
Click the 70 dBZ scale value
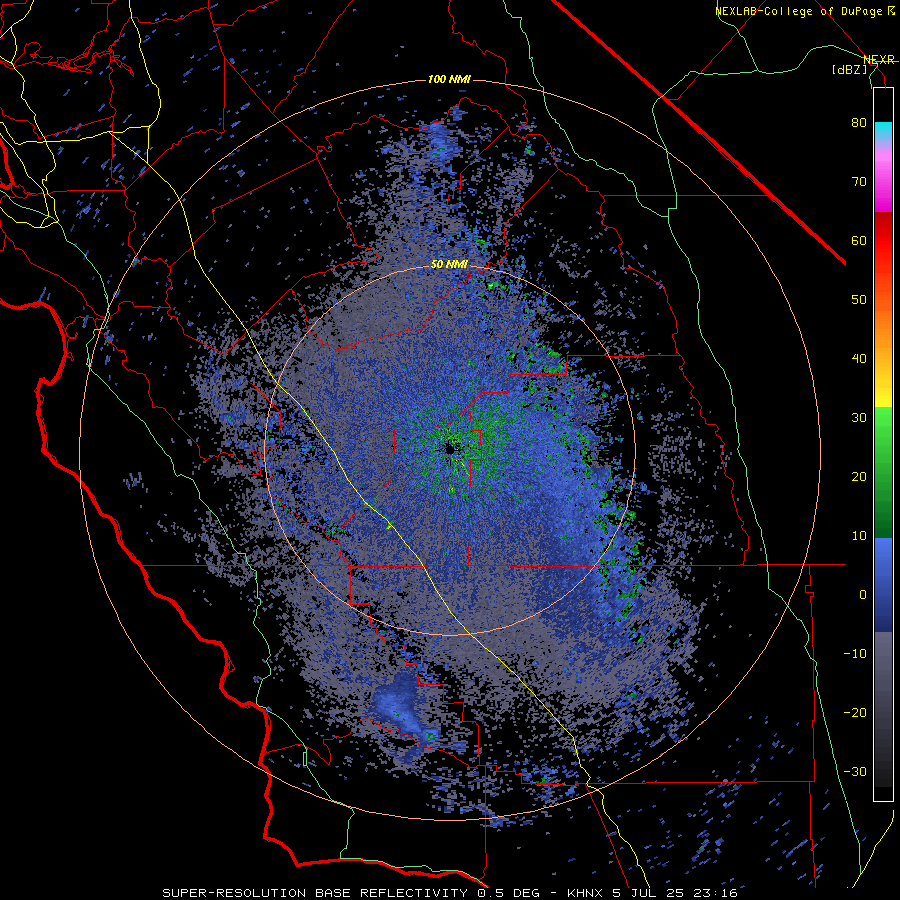[859, 182]
